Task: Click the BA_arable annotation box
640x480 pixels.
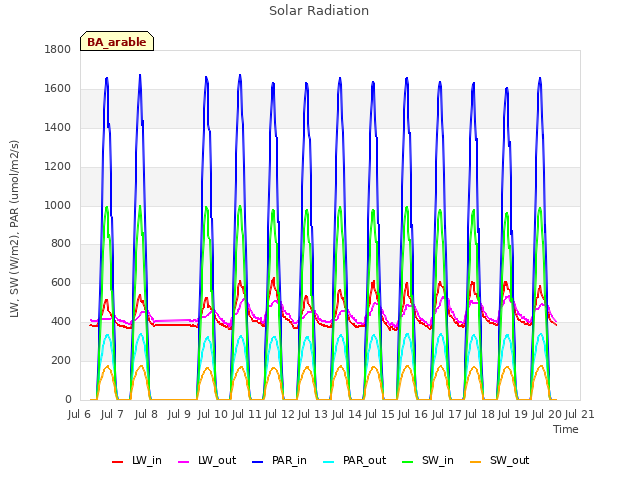Action: click(x=117, y=41)
